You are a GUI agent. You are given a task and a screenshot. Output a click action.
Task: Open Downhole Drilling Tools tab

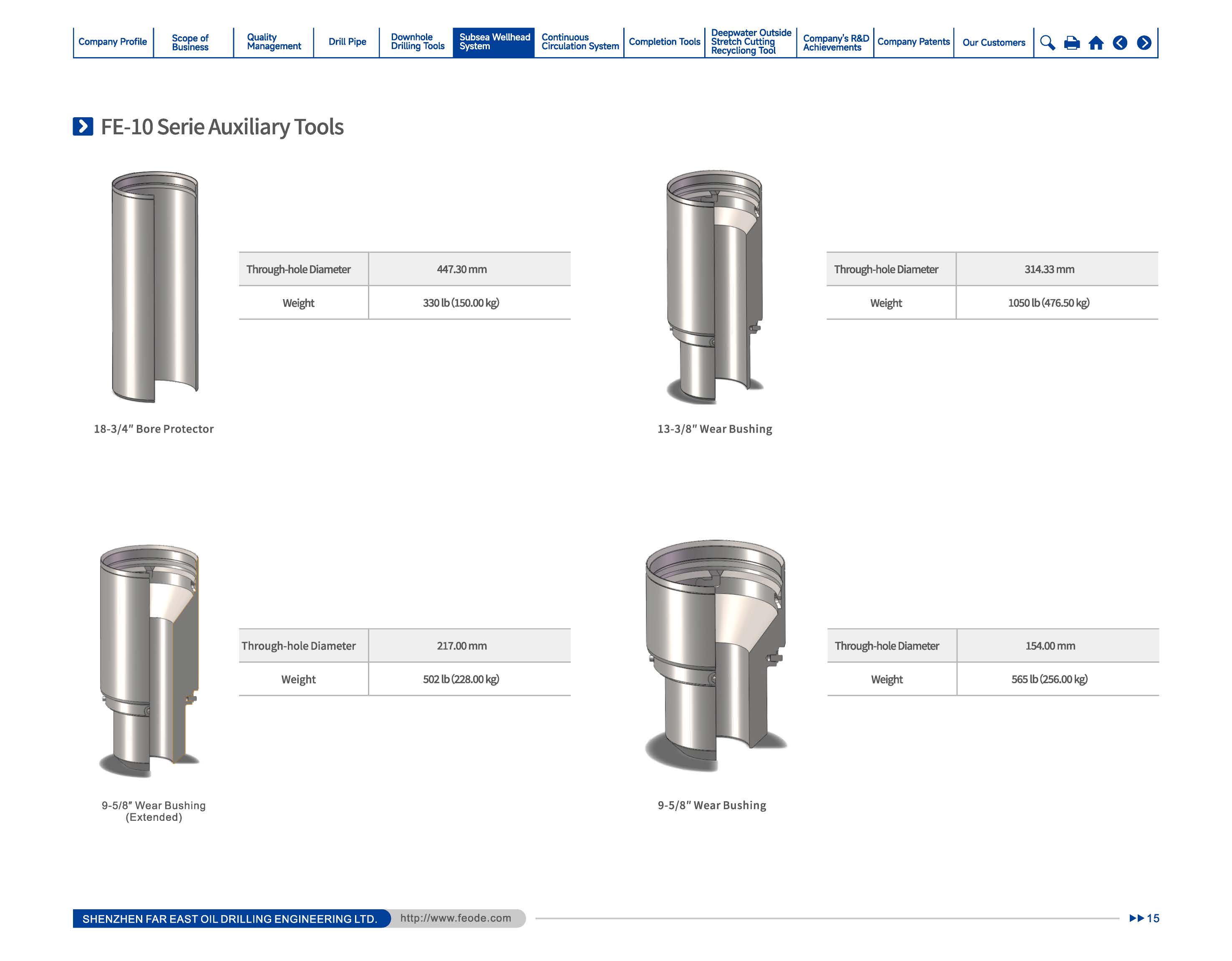pos(418,42)
